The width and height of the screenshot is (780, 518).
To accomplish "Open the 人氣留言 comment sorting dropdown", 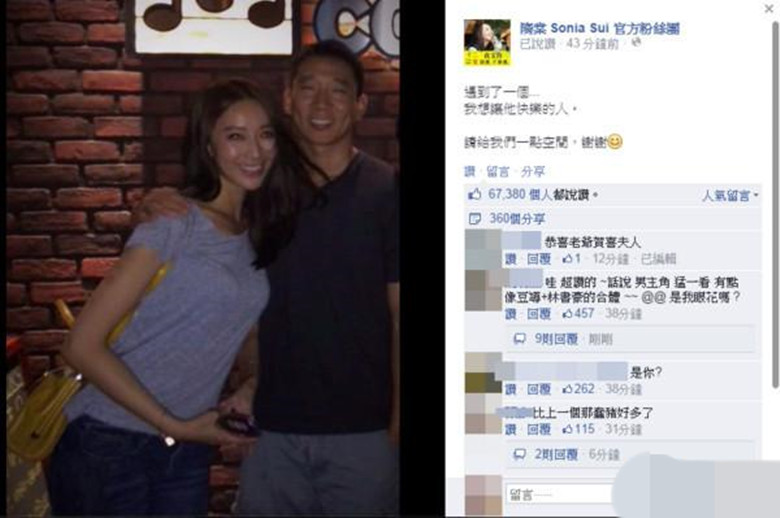I will coord(730,196).
